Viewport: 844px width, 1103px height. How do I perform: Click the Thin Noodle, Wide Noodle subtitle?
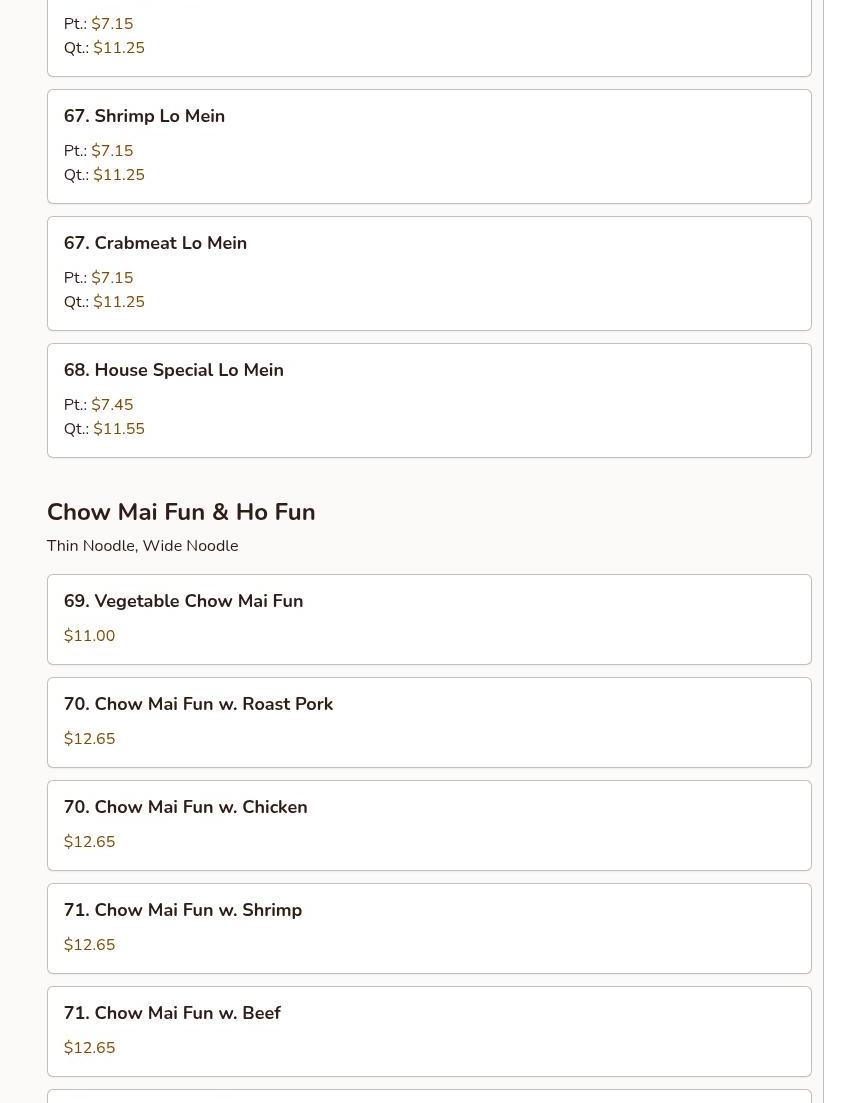(142, 546)
